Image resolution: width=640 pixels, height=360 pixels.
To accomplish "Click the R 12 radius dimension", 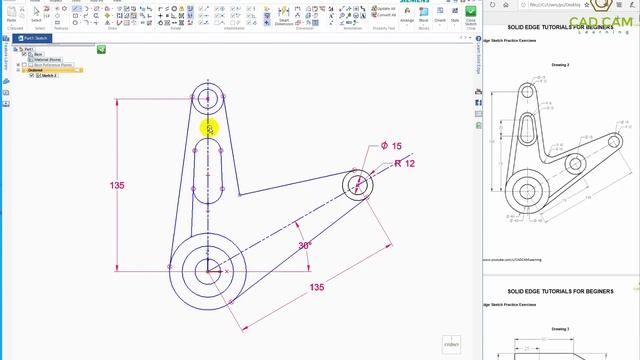I will point(404,164).
